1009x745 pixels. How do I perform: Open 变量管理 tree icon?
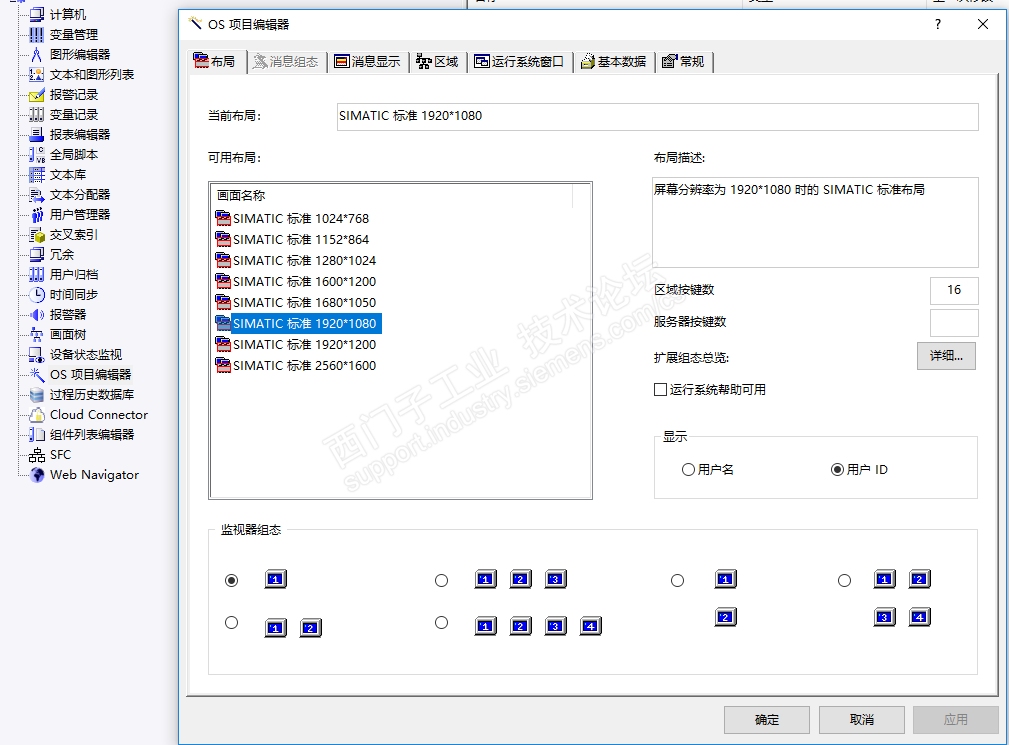click(37, 34)
